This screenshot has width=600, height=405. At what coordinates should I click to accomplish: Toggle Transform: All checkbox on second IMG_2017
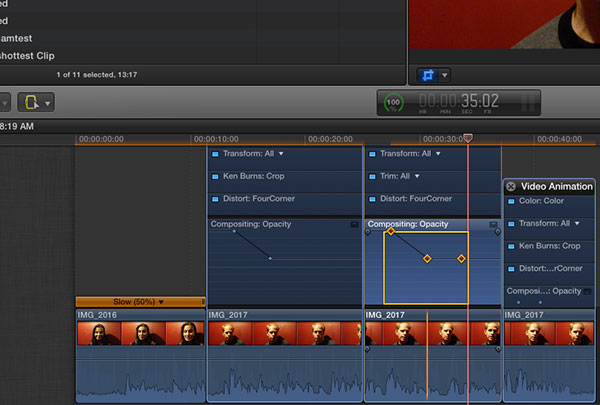[372, 154]
